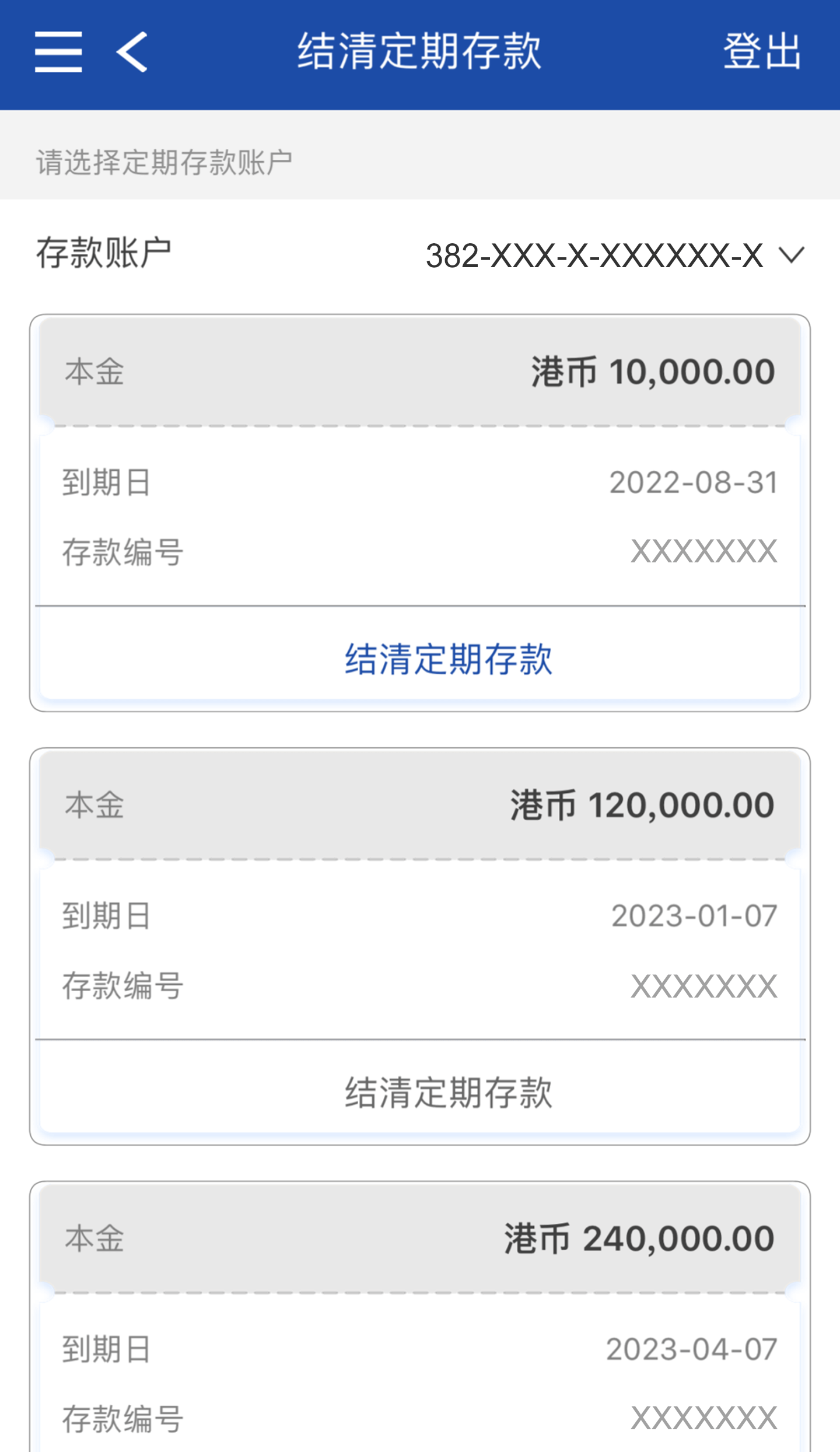Go back using the back arrow

[132, 52]
